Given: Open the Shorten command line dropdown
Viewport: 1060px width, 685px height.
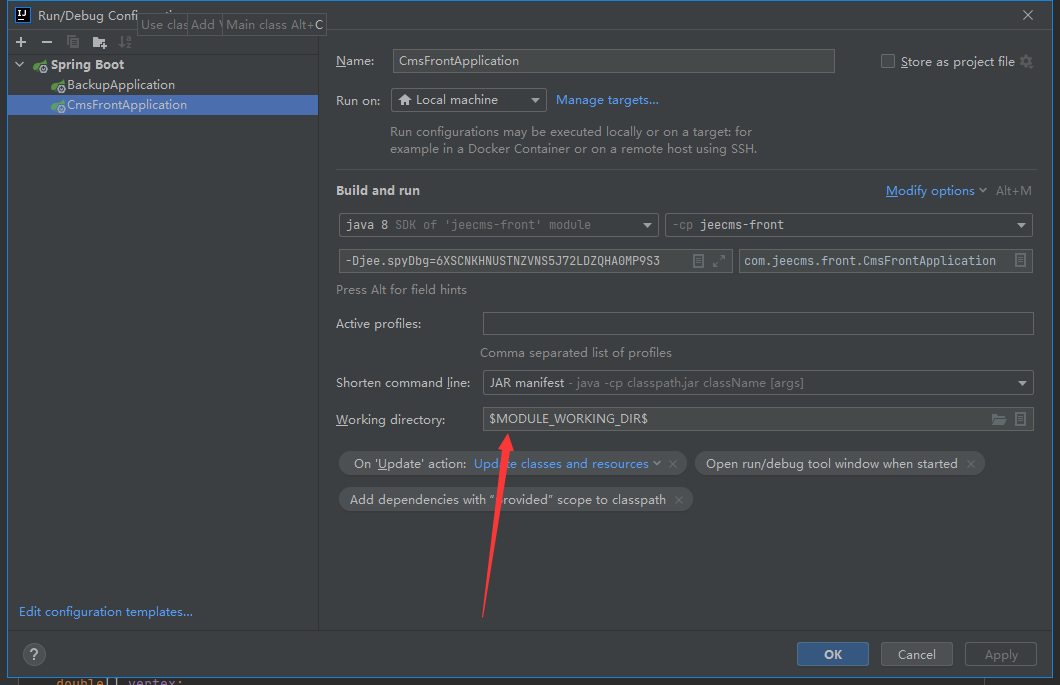Looking at the screenshot, I should point(757,383).
